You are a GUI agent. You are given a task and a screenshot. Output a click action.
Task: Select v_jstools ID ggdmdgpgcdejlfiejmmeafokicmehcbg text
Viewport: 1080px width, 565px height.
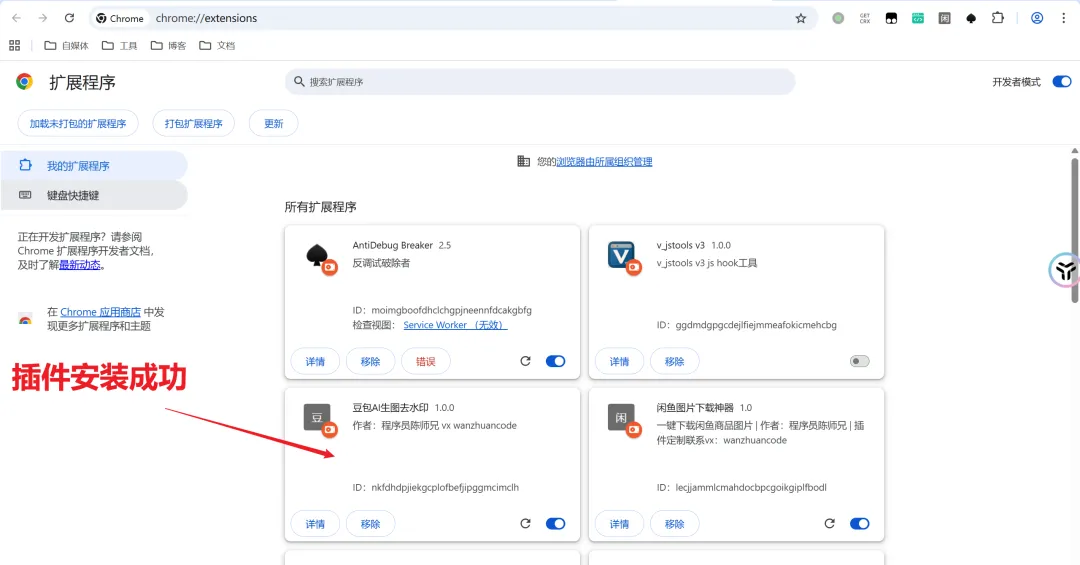(x=756, y=325)
